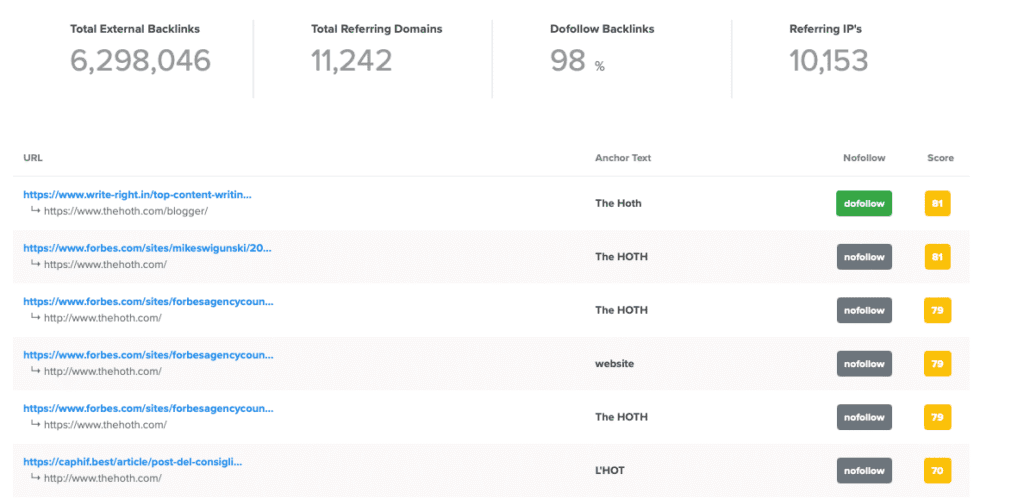Click the green dofollow badge

[864, 204]
